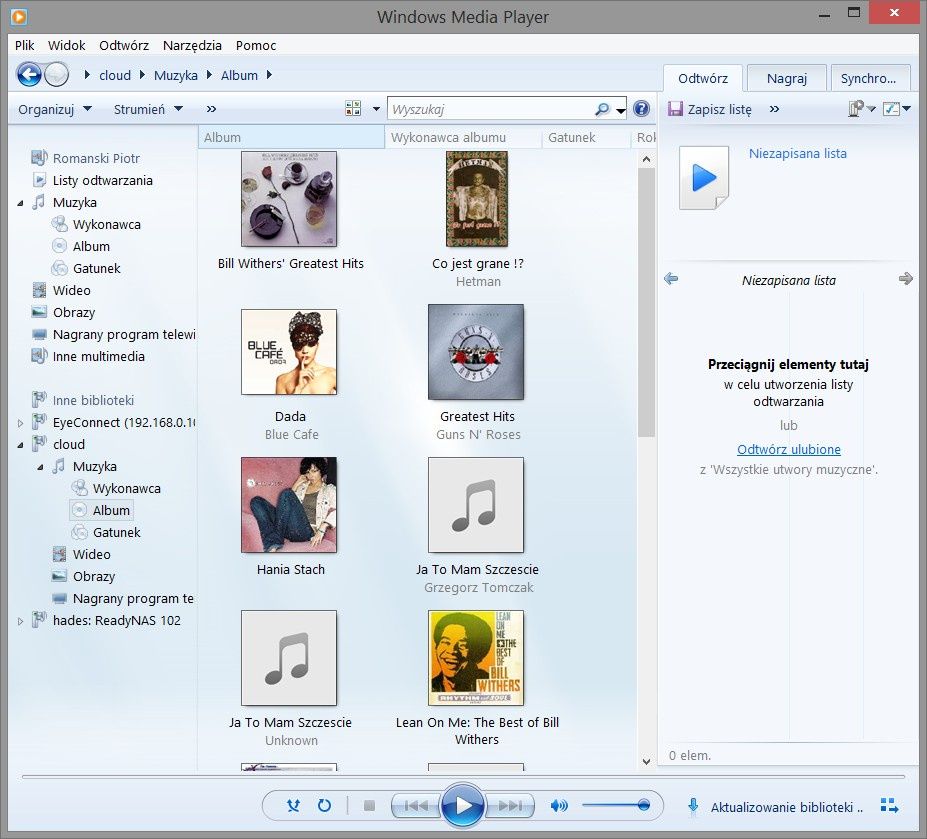This screenshot has height=839, width=927.
Task: Open the Narzędzia menu
Action: click(192, 46)
